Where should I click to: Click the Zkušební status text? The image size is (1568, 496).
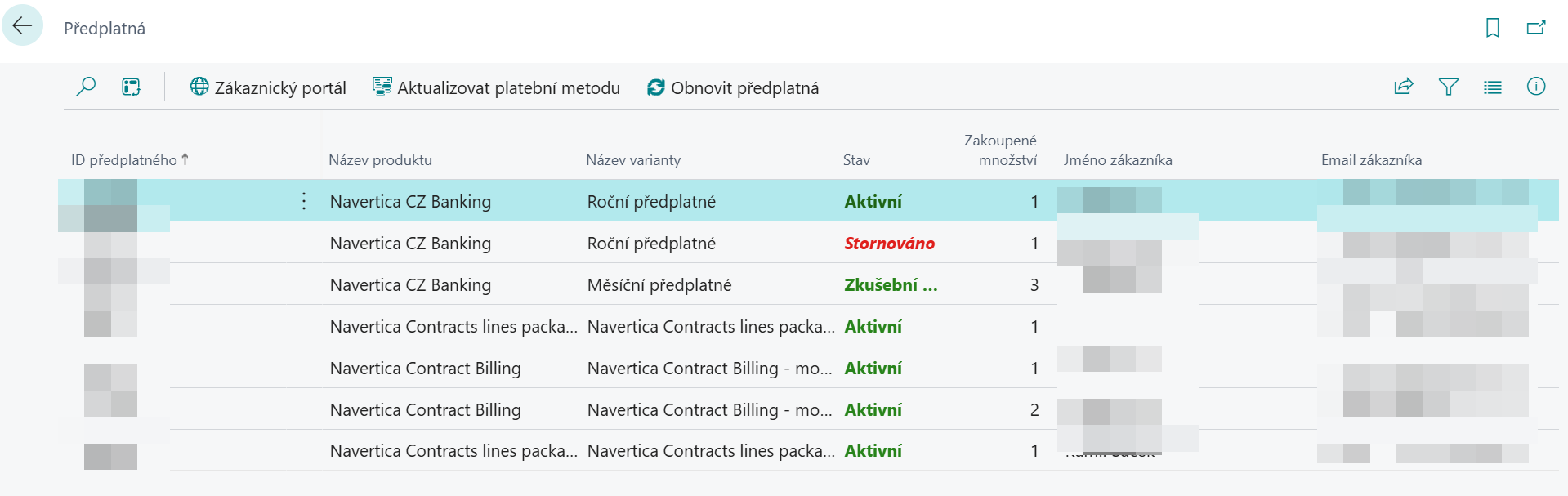coord(891,284)
